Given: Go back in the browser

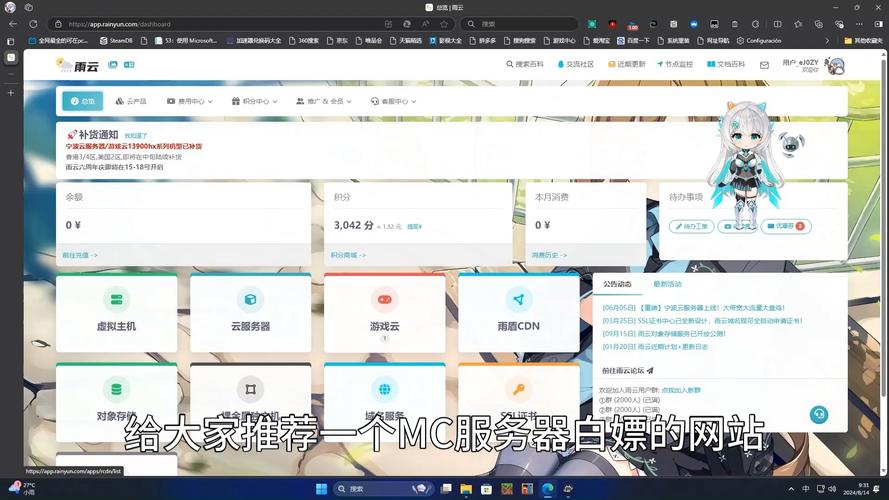Looking at the screenshot, I should 12,24.
